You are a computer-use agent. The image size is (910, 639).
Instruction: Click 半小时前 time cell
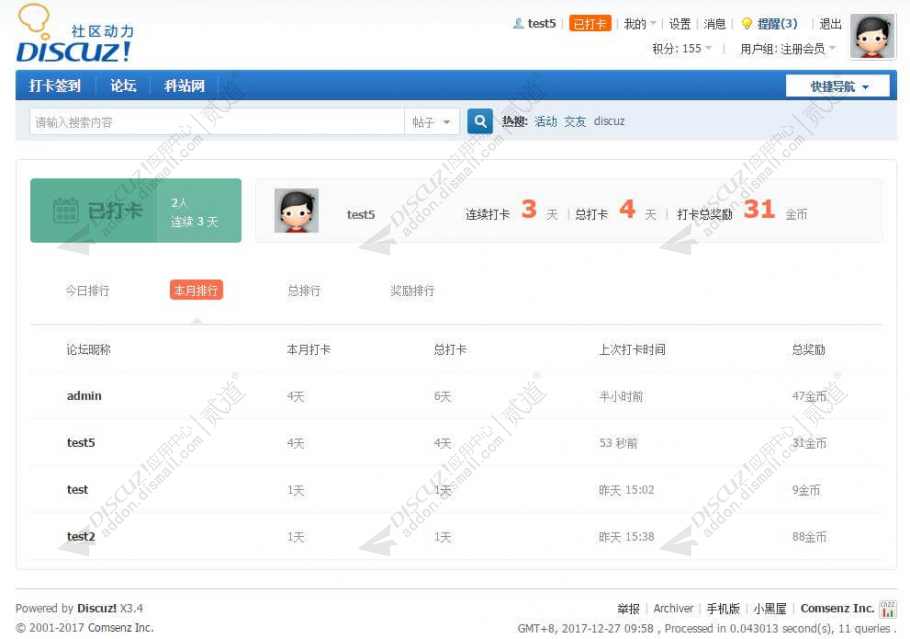(x=621, y=396)
